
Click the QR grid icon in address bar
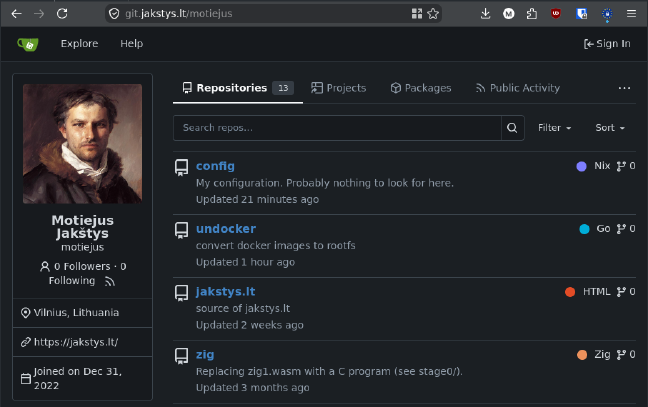(x=417, y=14)
